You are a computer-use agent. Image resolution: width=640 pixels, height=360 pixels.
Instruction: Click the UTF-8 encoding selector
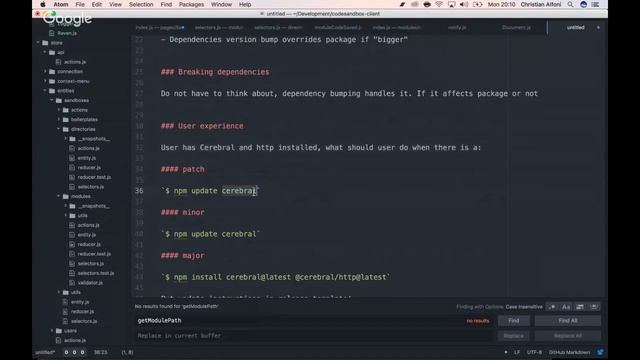pos(534,352)
